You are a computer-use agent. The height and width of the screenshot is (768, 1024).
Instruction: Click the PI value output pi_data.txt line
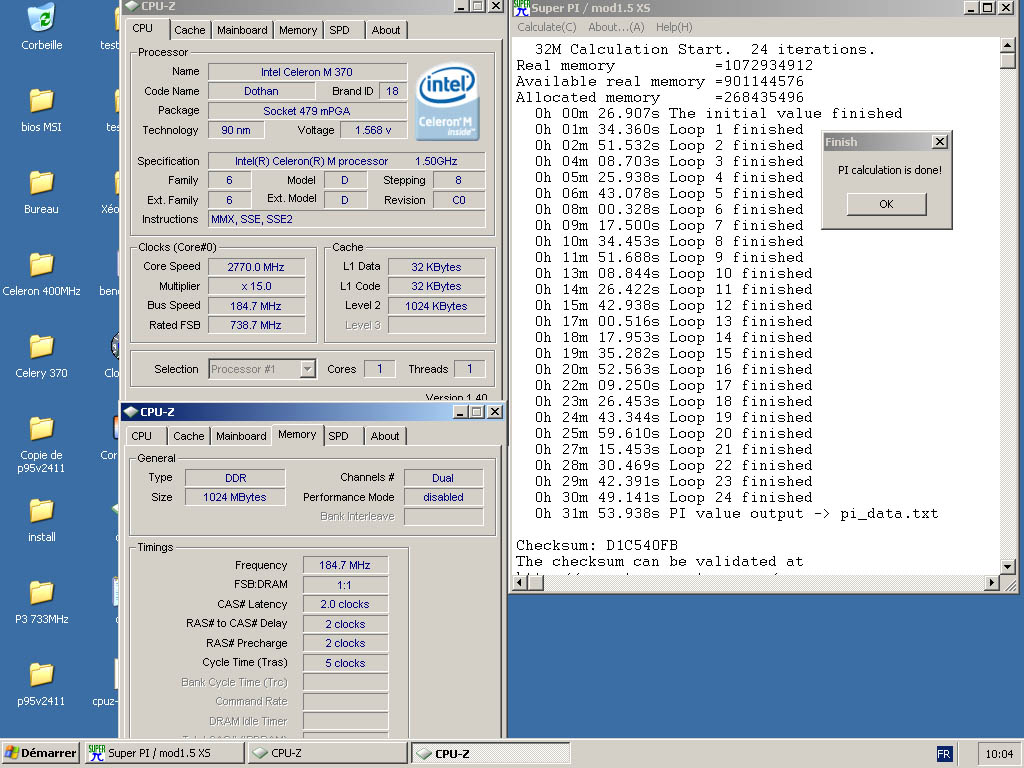click(737, 514)
